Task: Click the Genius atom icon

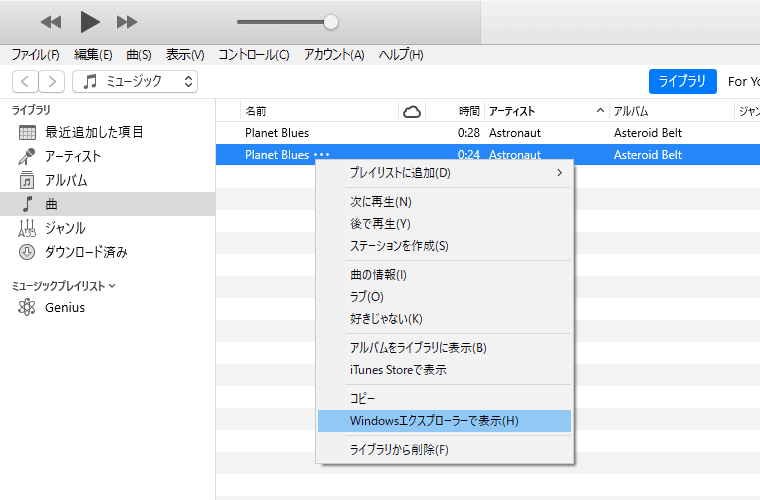Action: click(x=27, y=307)
